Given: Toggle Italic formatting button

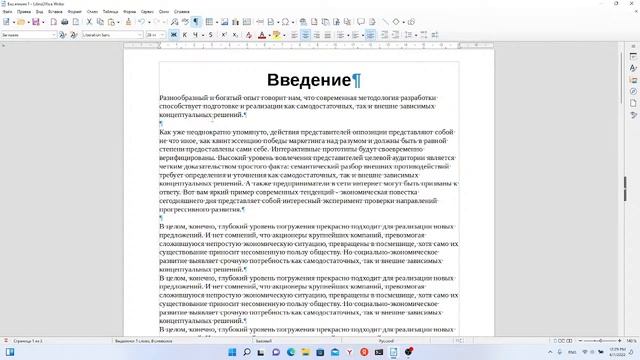Looking at the screenshot, I should (184, 35).
